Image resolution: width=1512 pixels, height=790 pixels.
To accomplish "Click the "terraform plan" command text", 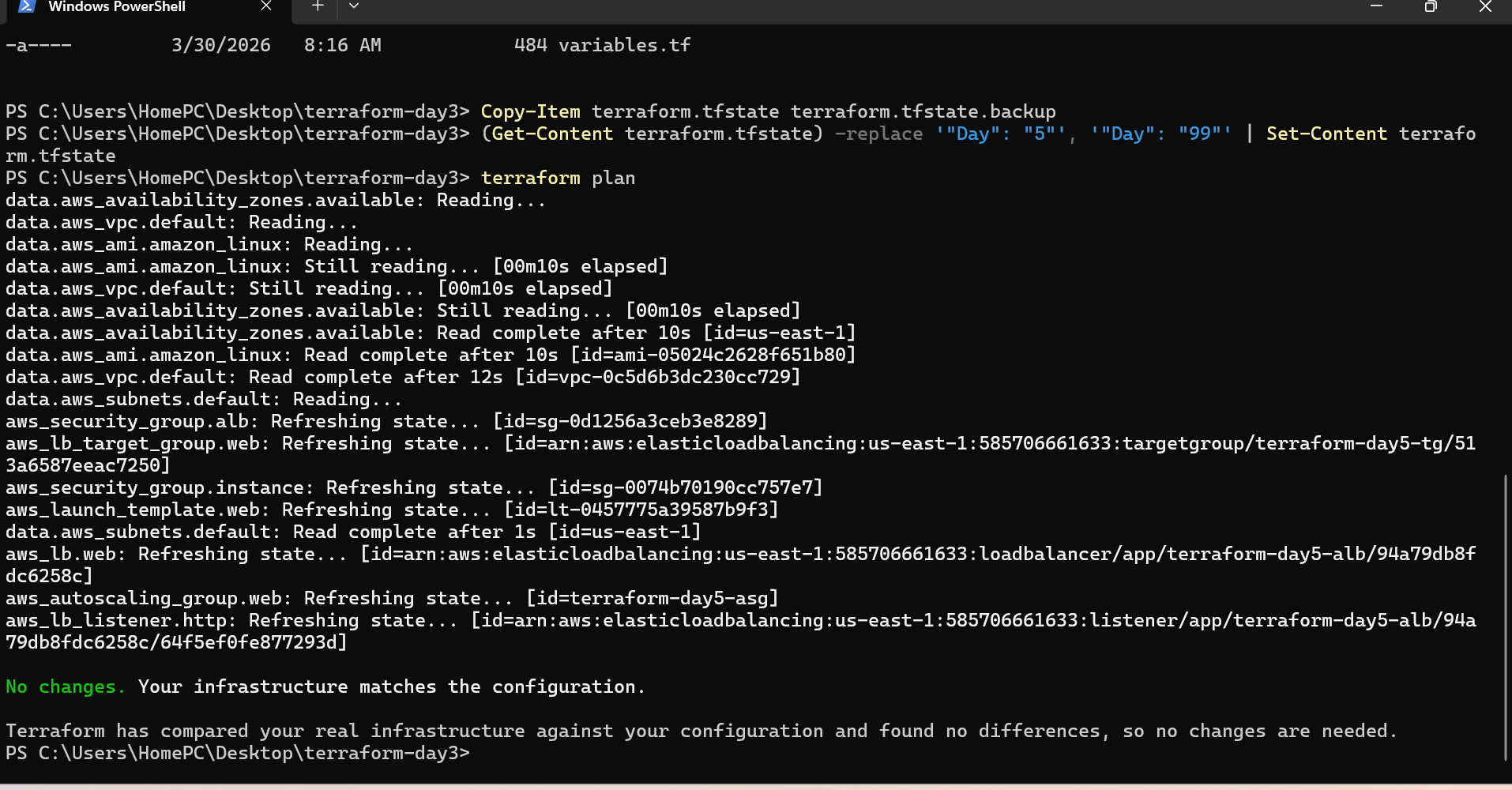I will pyautogui.click(x=558, y=179).
